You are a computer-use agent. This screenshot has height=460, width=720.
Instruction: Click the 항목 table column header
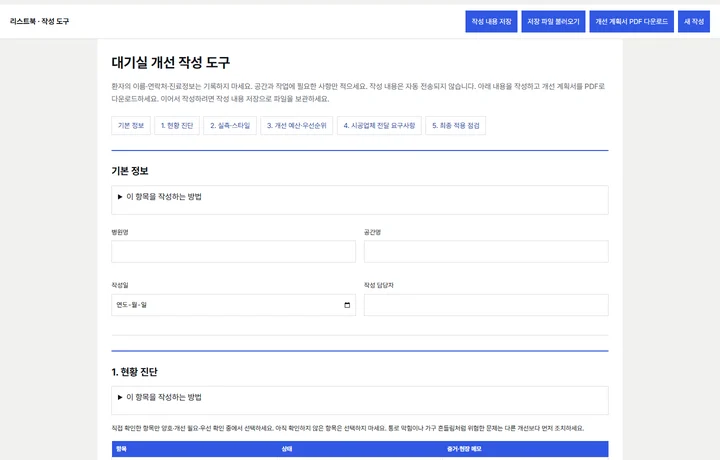121,449
